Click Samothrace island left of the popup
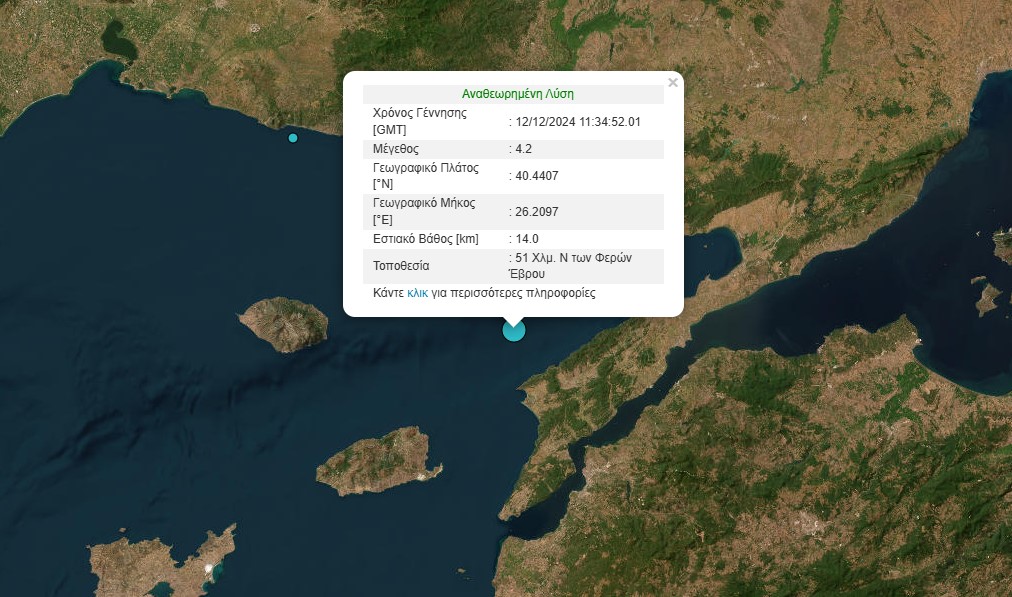 [284, 323]
